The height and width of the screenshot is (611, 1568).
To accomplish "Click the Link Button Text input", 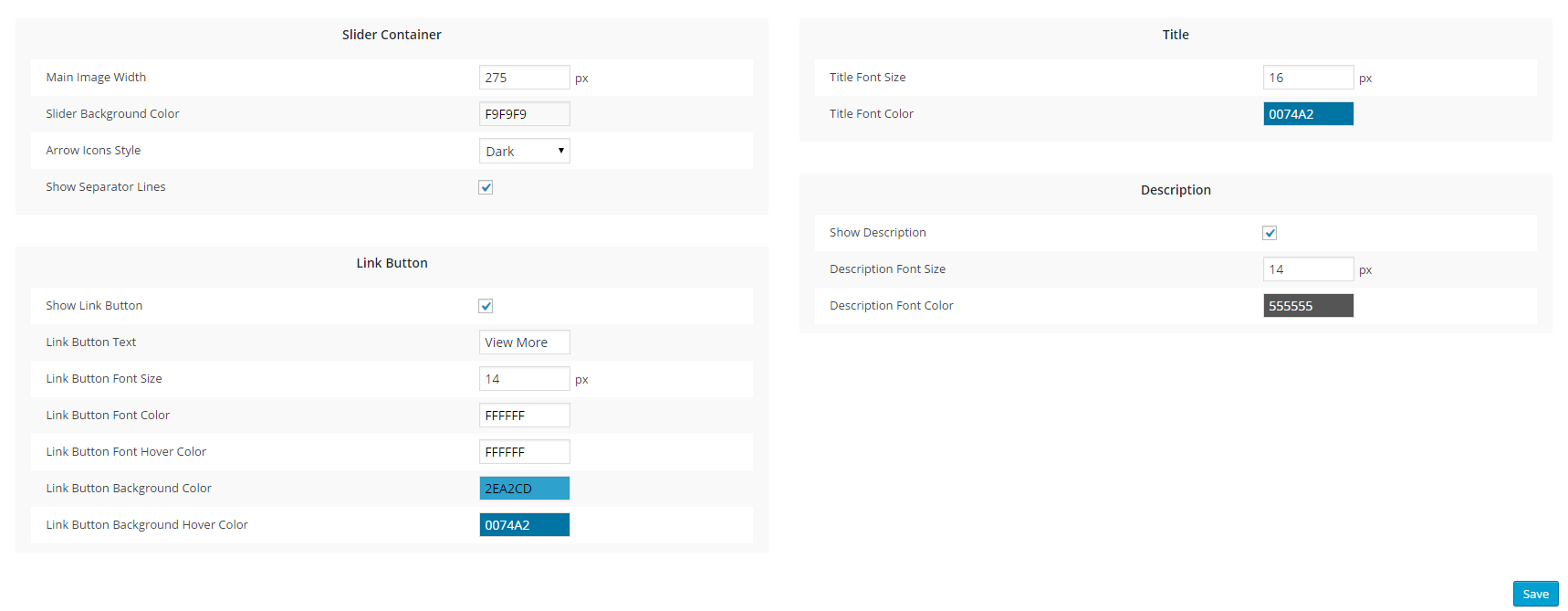I will [525, 342].
